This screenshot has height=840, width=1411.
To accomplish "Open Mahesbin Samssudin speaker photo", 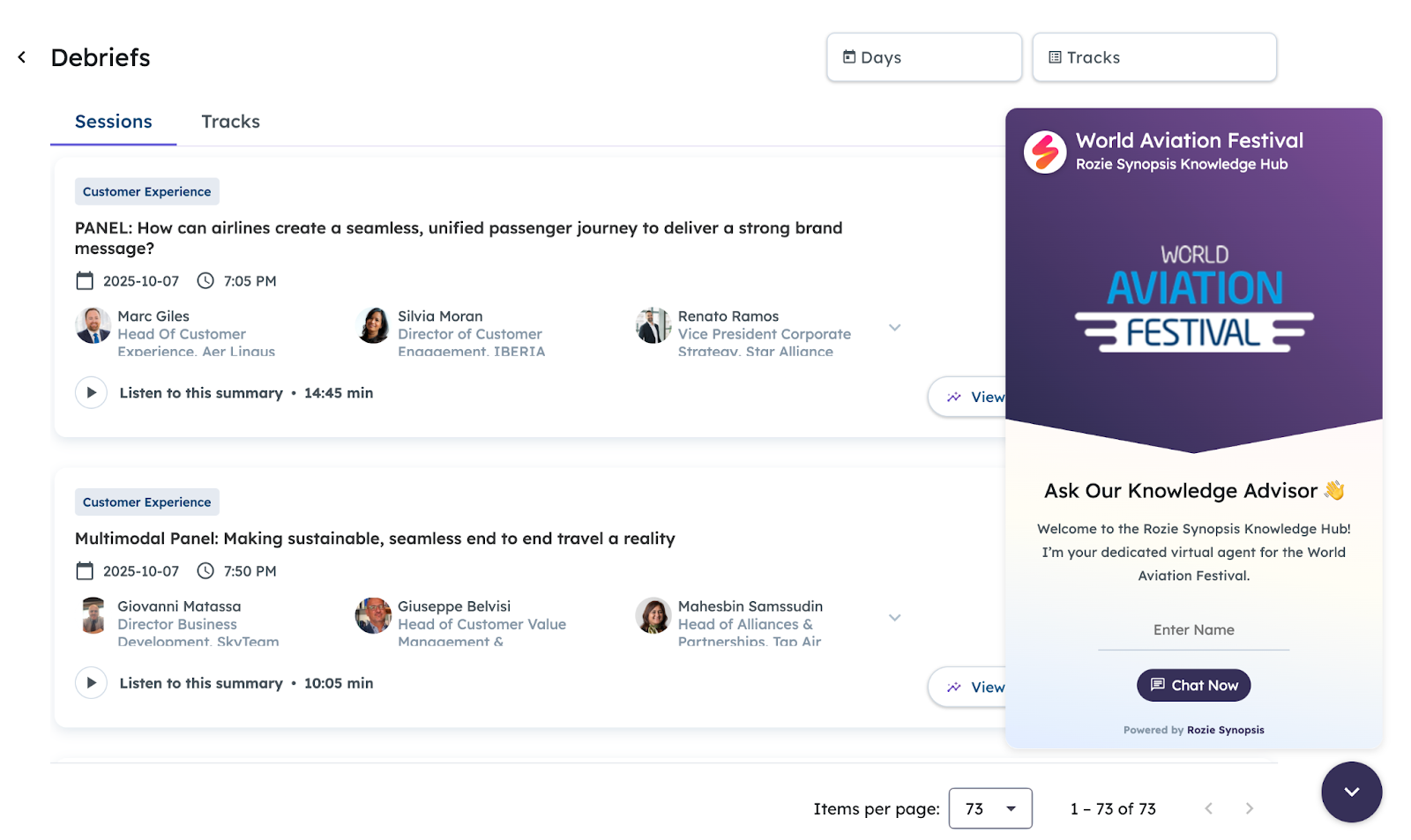I will click(x=653, y=615).
